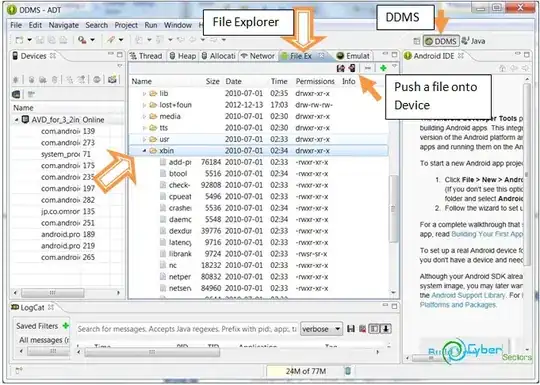
Task: Open the Edit menu
Action: (35, 25)
